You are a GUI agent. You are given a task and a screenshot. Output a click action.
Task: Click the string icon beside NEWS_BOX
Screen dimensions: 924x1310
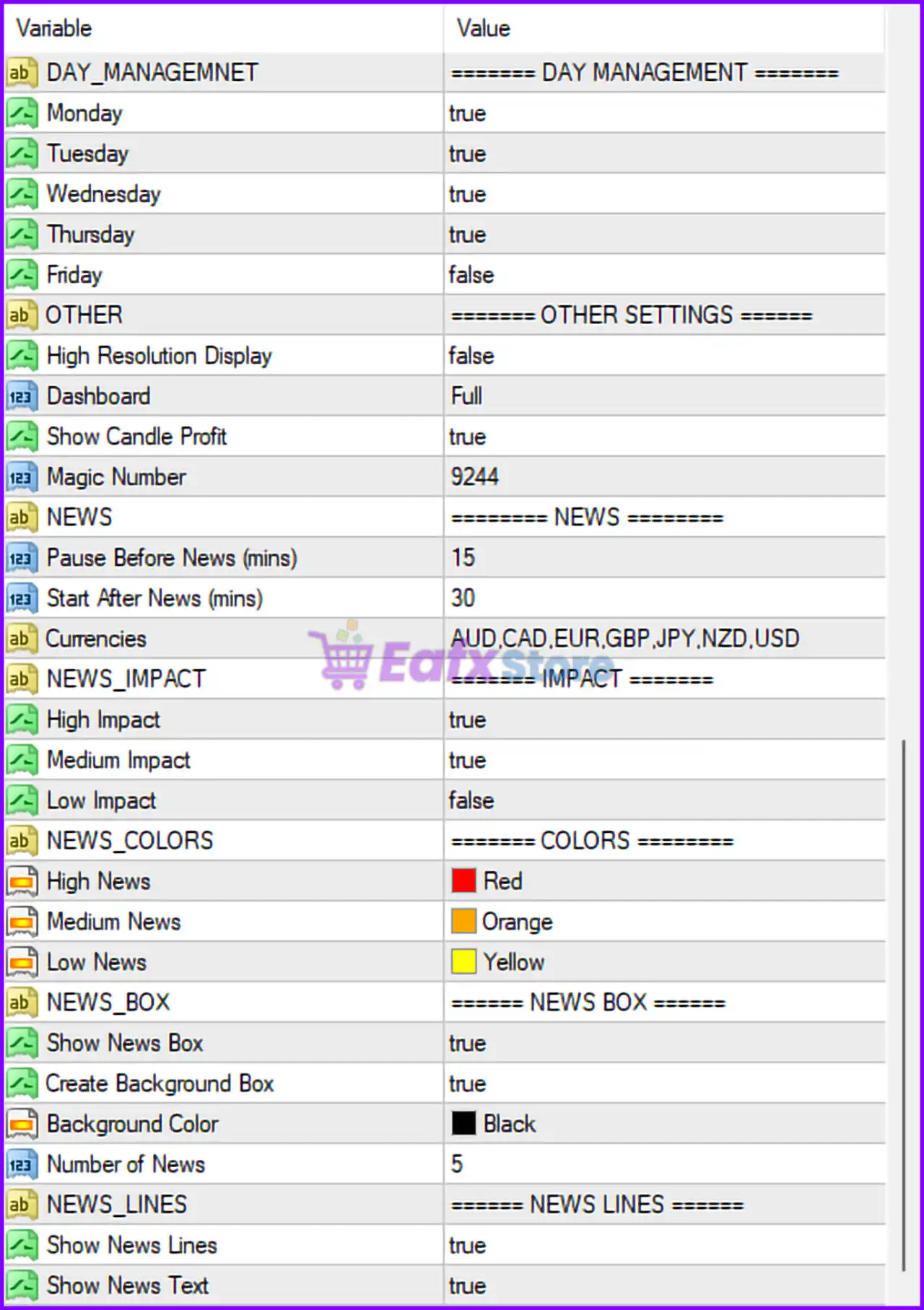click(x=22, y=1002)
